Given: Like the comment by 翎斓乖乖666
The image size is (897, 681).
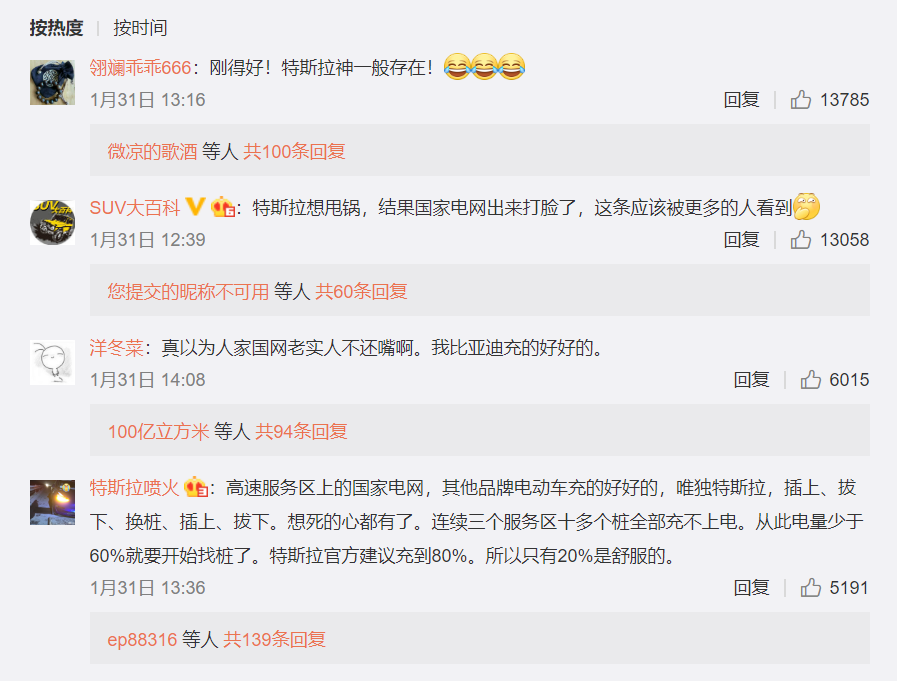Looking at the screenshot, I should (801, 100).
